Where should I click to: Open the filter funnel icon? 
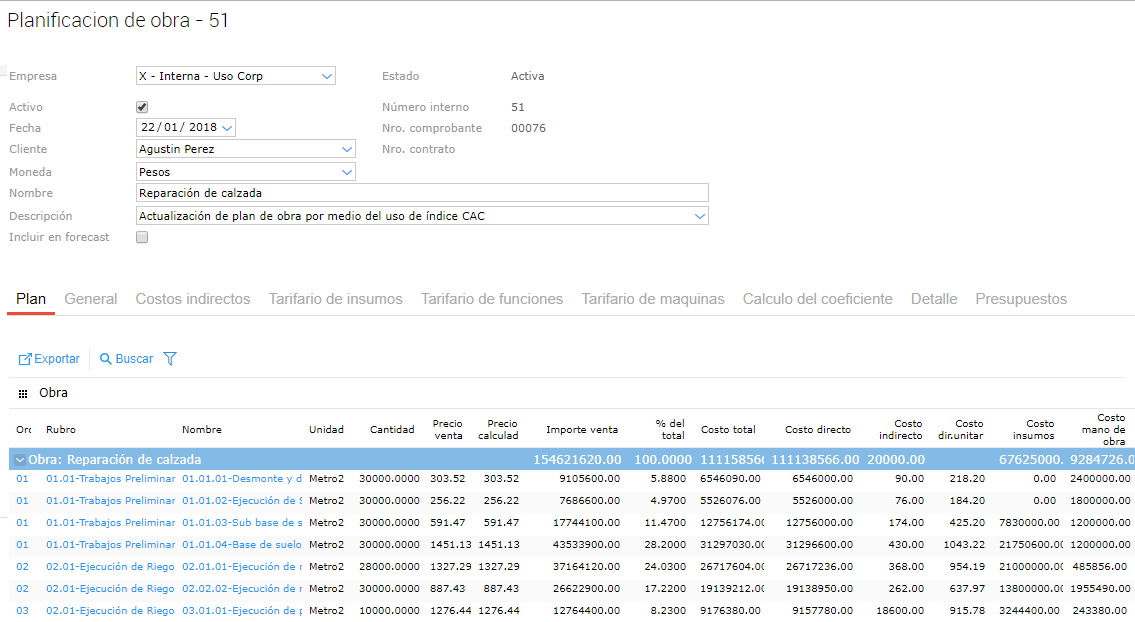tap(170, 359)
